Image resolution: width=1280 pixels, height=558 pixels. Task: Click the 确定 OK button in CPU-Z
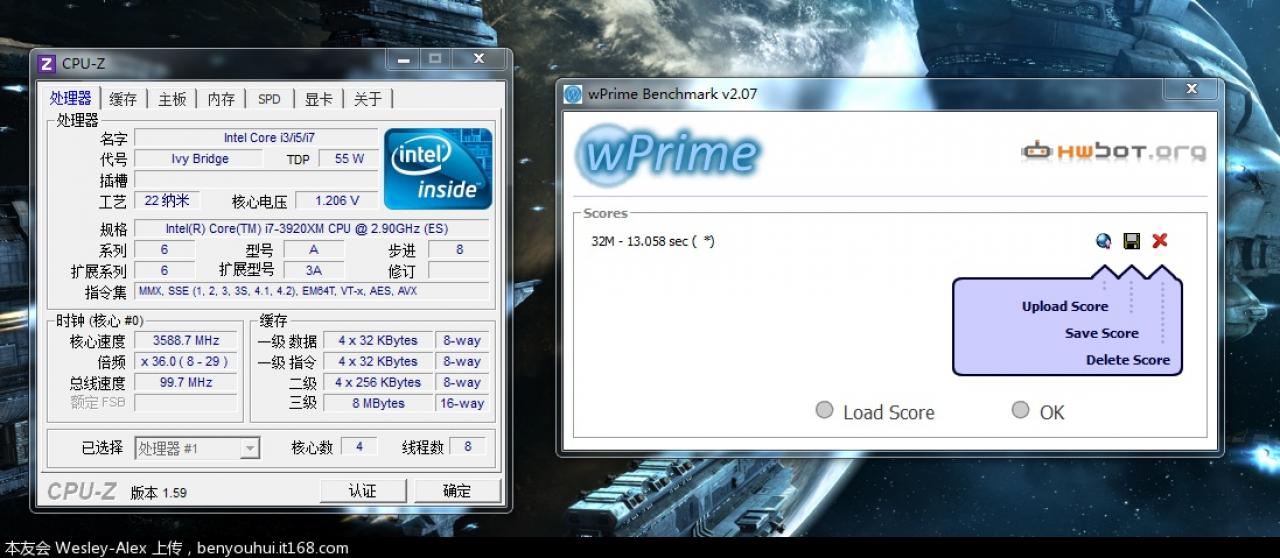click(x=457, y=491)
